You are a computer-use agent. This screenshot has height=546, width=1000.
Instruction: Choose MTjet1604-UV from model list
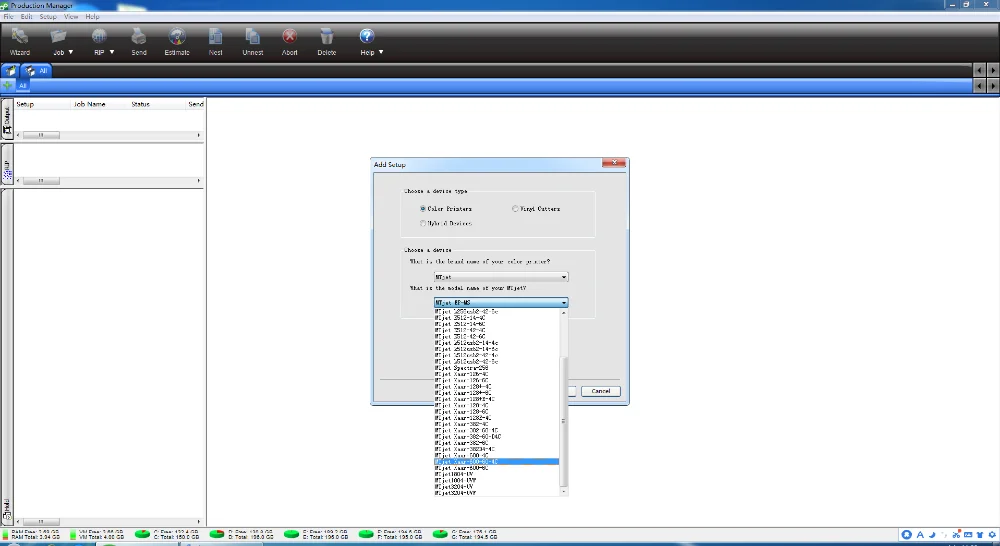[496, 475]
